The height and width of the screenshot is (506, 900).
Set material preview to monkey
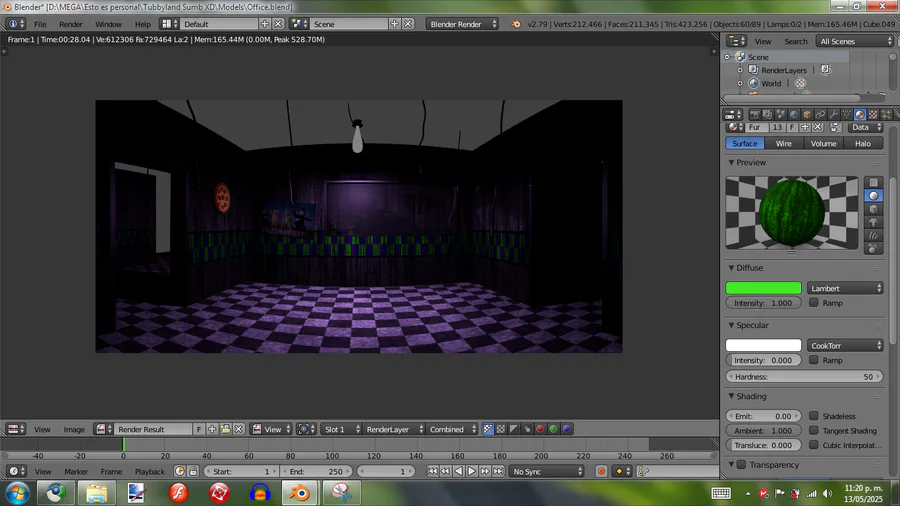click(x=873, y=222)
